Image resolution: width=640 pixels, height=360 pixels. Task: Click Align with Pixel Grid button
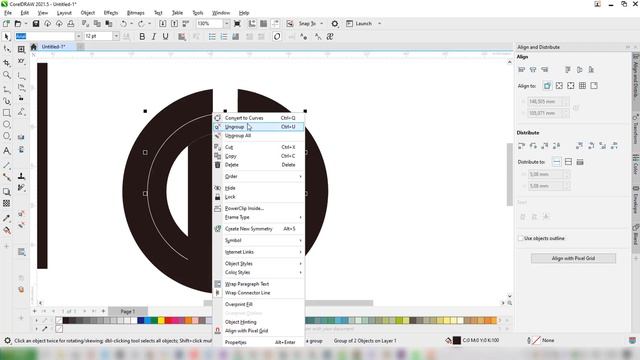tap(573, 258)
